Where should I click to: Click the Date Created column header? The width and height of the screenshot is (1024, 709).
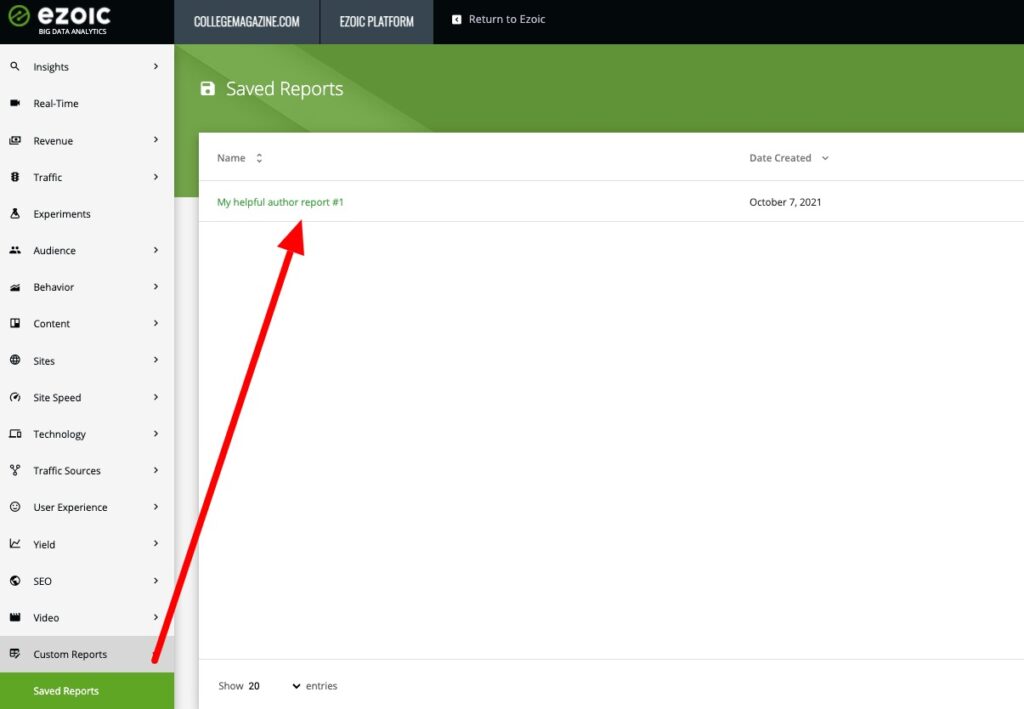[780, 158]
